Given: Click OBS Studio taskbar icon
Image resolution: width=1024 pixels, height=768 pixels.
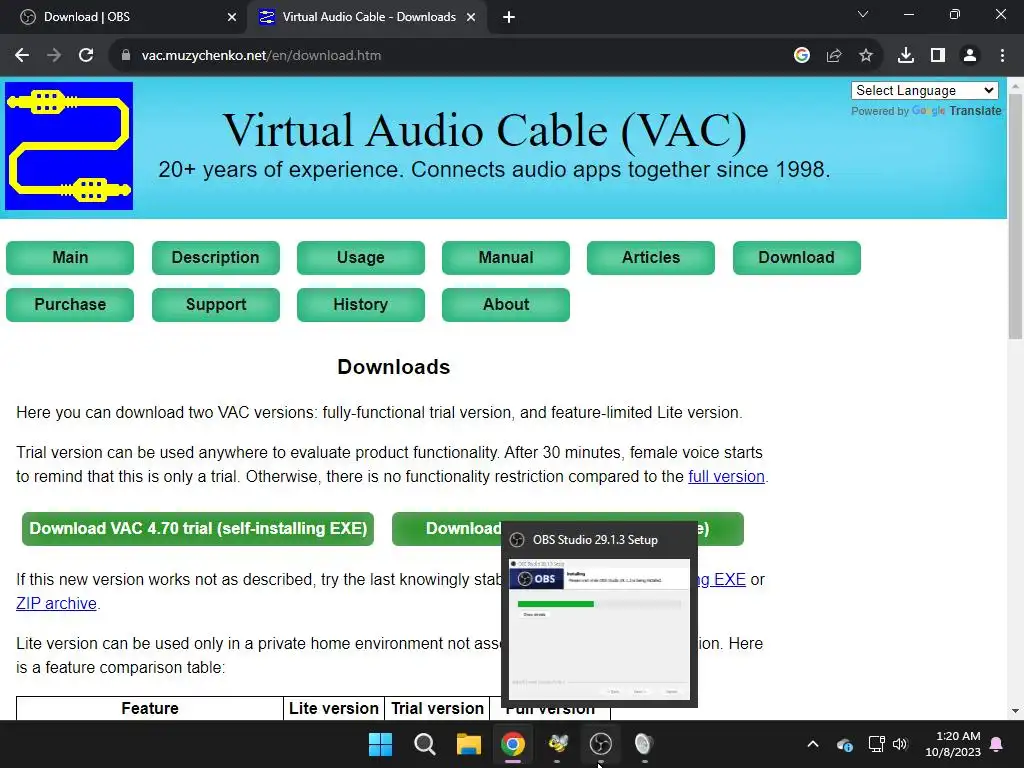Looking at the screenshot, I should click(x=601, y=744).
